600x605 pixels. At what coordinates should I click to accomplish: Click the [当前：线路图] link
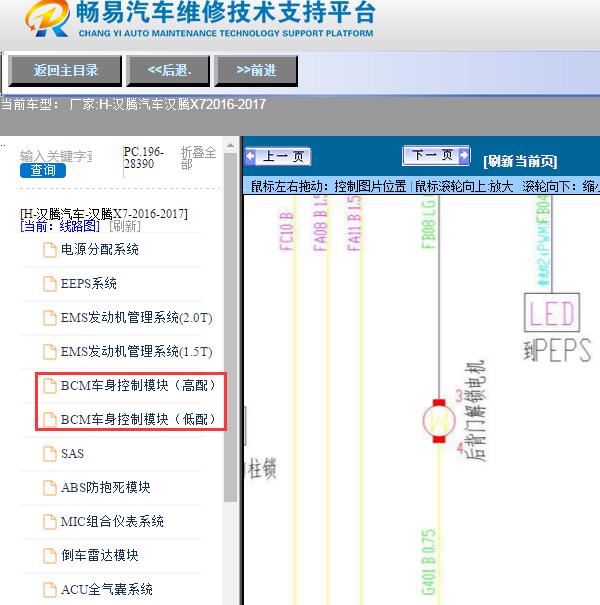pyautogui.click(x=60, y=226)
